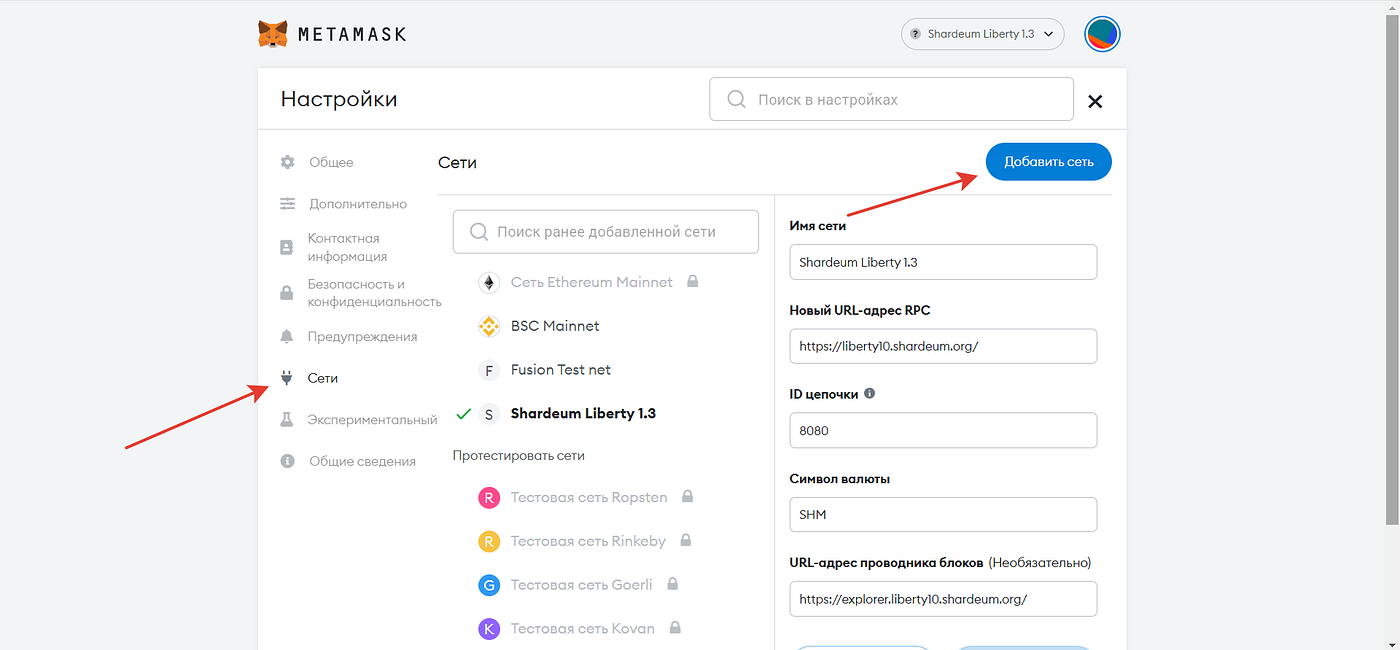Viewport: 1400px width, 650px height.
Task: Close the settings with the X button
Action: coord(1095,101)
